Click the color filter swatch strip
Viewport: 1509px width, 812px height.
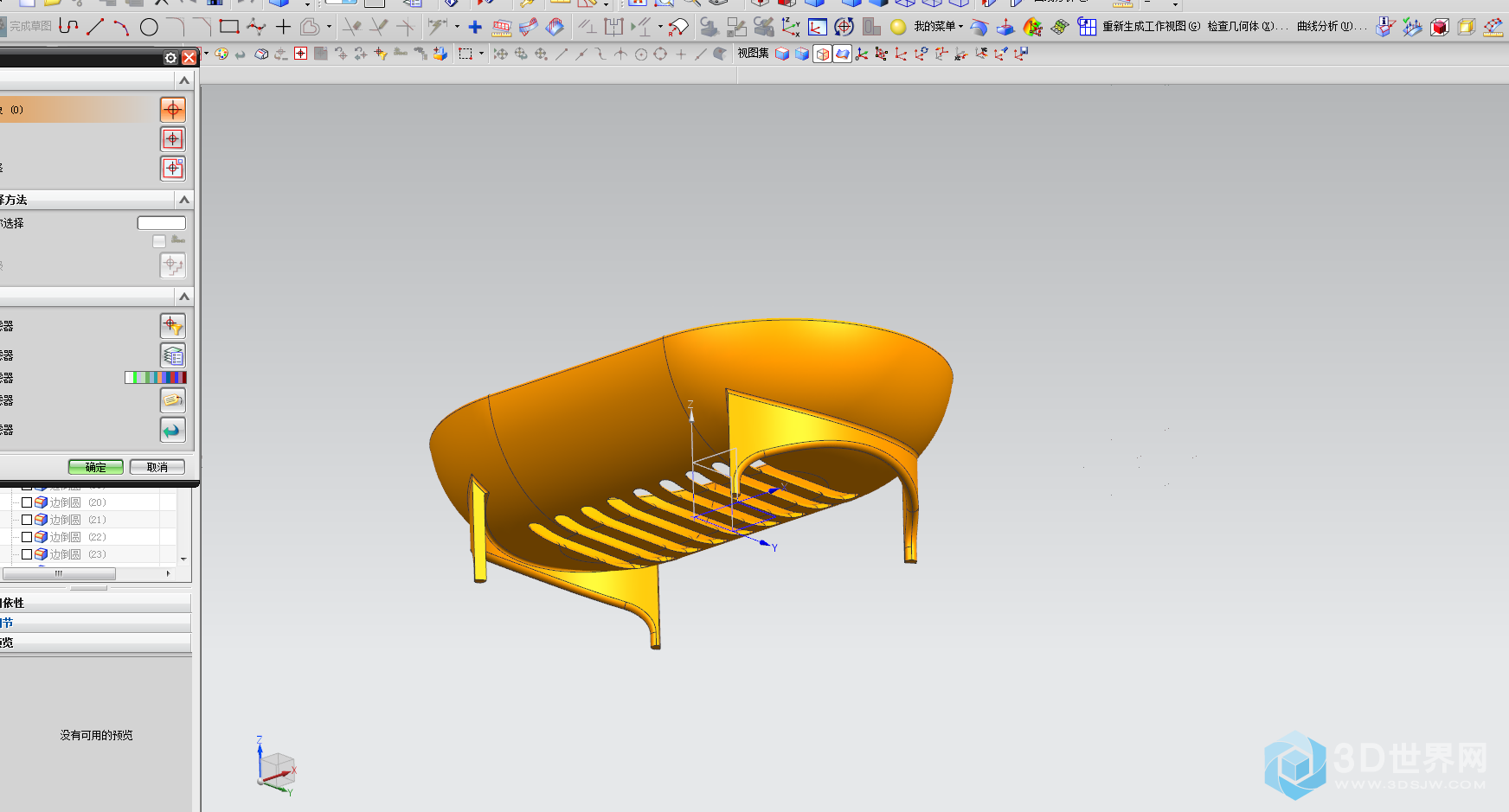tap(156, 377)
